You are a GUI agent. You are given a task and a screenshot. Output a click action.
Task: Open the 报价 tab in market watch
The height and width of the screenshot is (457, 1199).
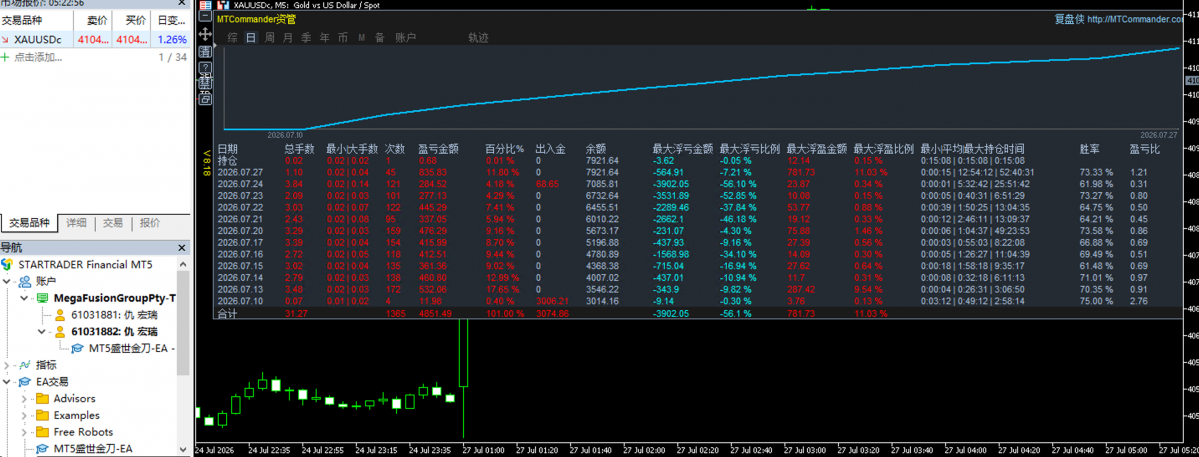coord(151,223)
